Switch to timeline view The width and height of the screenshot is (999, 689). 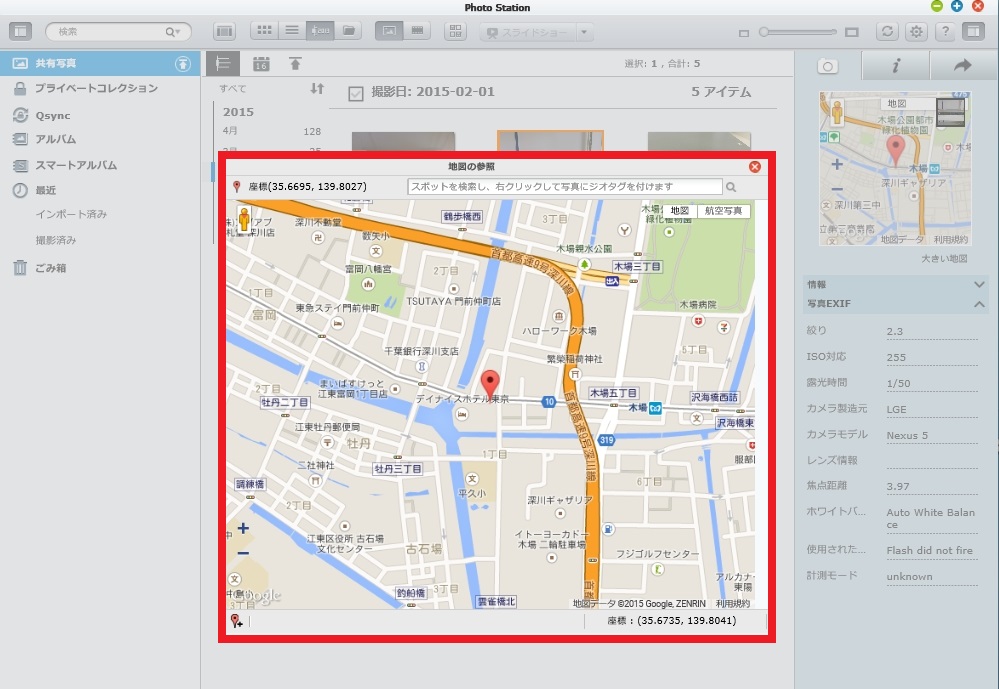320,31
